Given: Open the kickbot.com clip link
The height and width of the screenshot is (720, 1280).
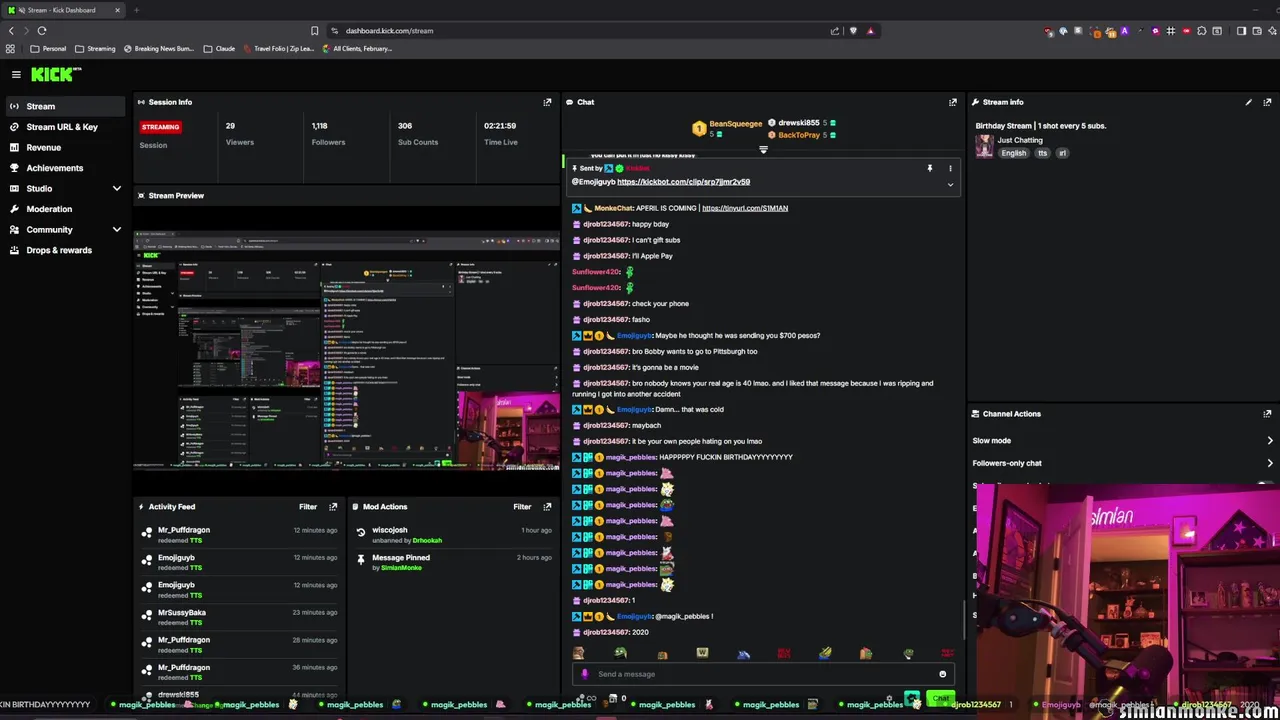Looking at the screenshot, I should coord(683,182).
